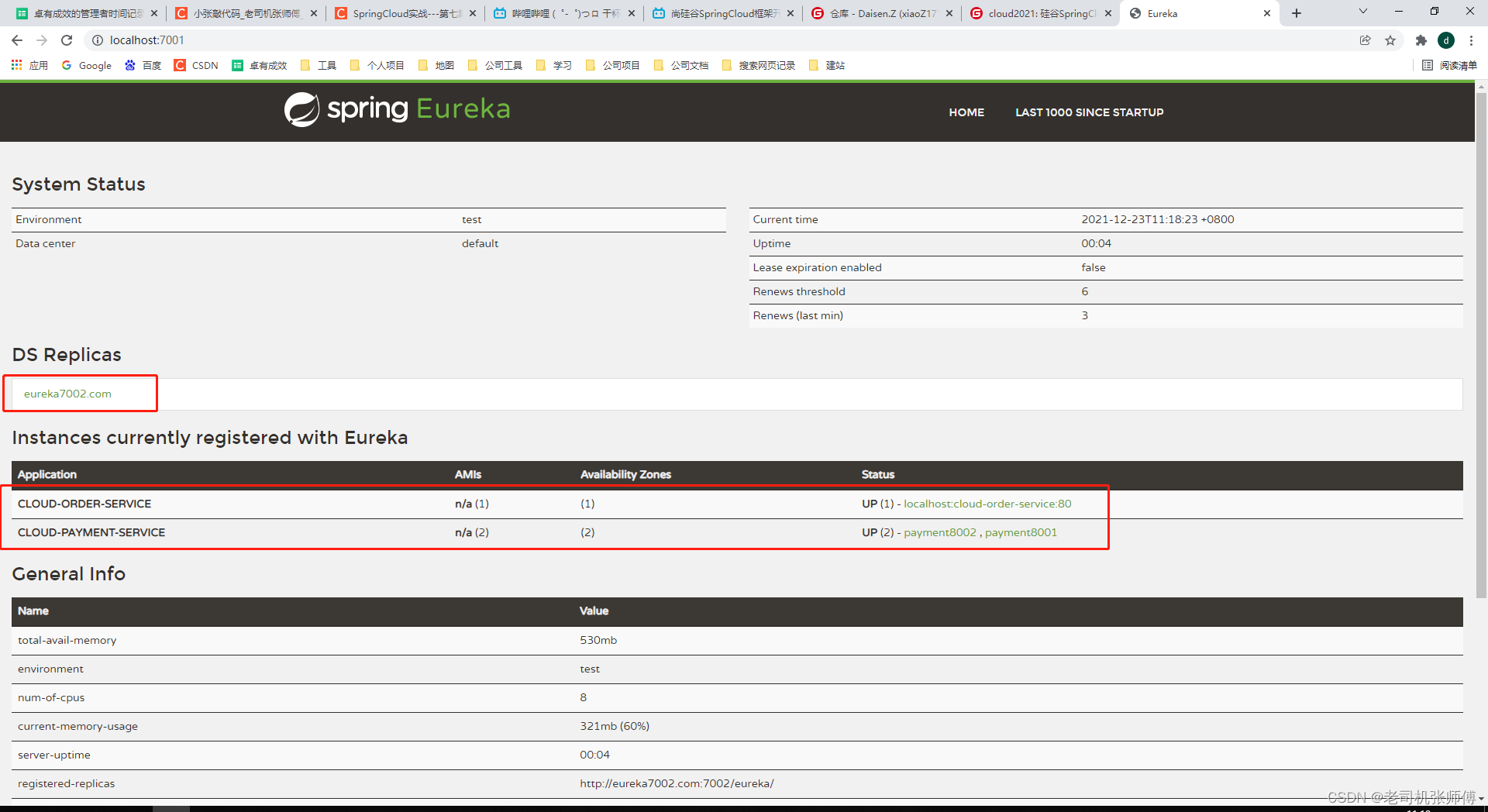The height and width of the screenshot is (812, 1488).
Task: Open a new tab with the plus button
Action: coord(1297,13)
